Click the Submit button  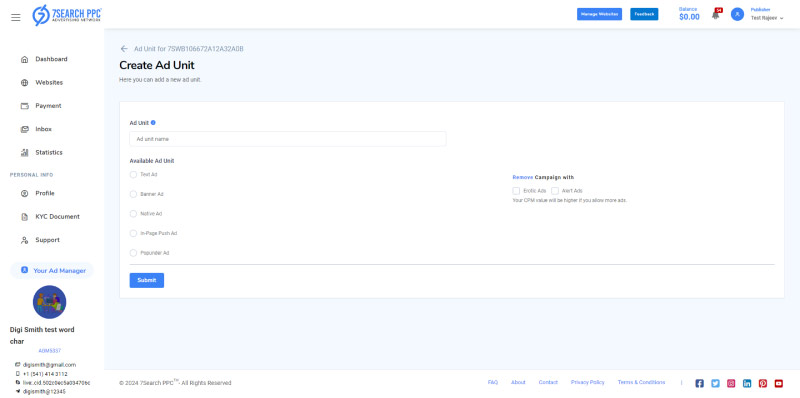[146, 280]
